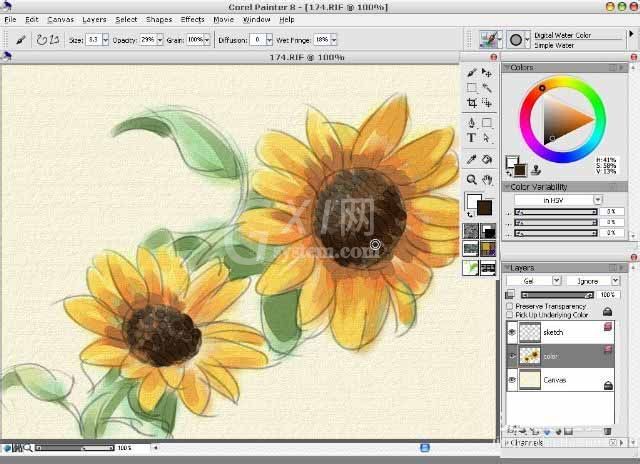Screen dimensions: 640x464
Task: Open the weave selector in toolbox
Action: coord(488,249)
